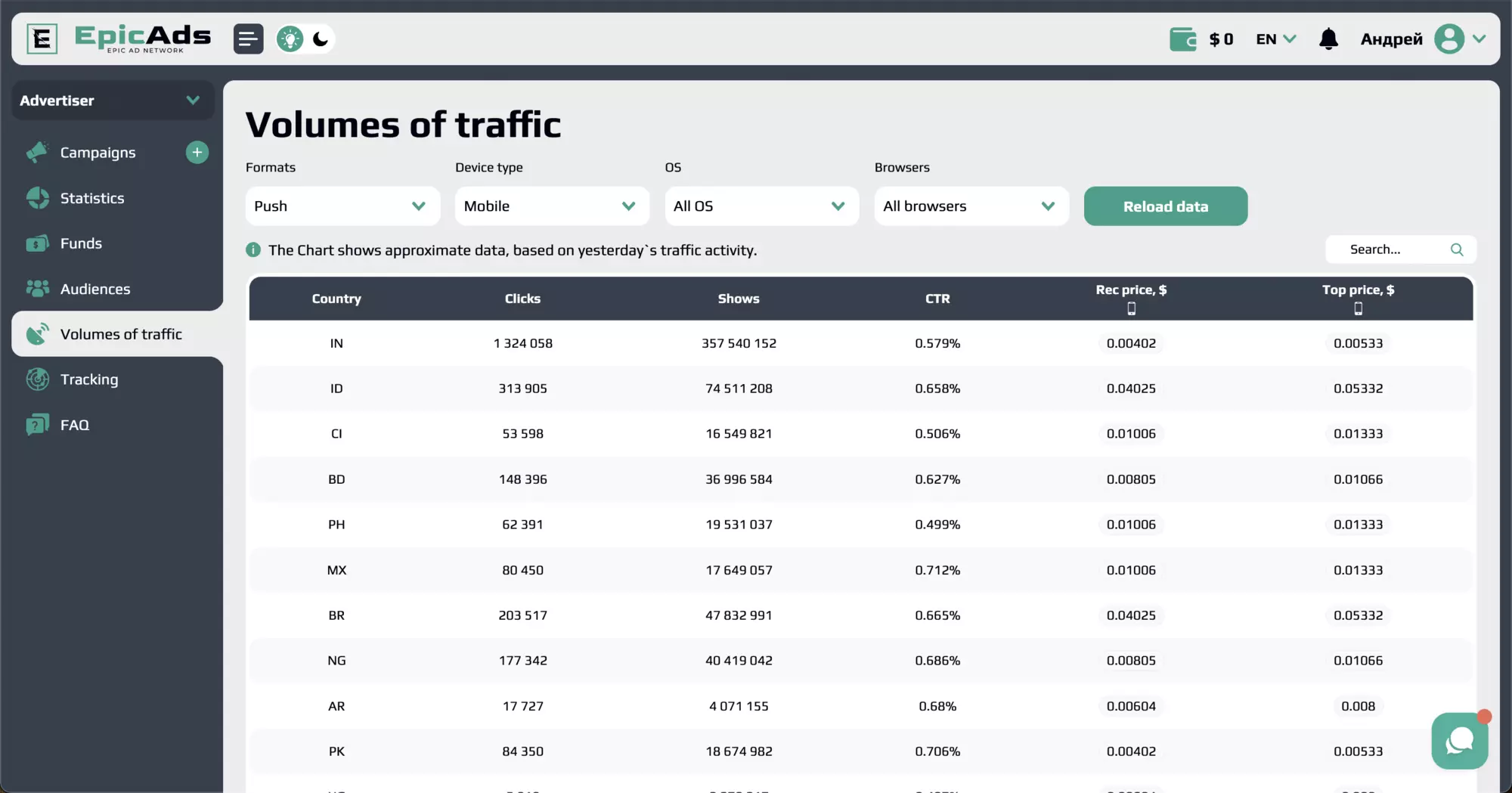Click the user avatar icon
The image size is (1512, 793).
pos(1448,39)
